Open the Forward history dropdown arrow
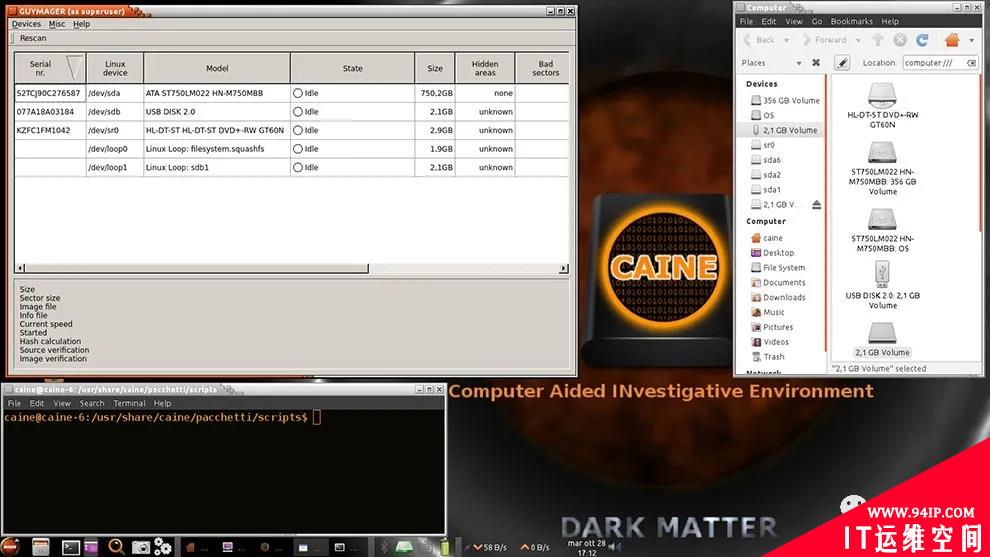 pos(858,40)
